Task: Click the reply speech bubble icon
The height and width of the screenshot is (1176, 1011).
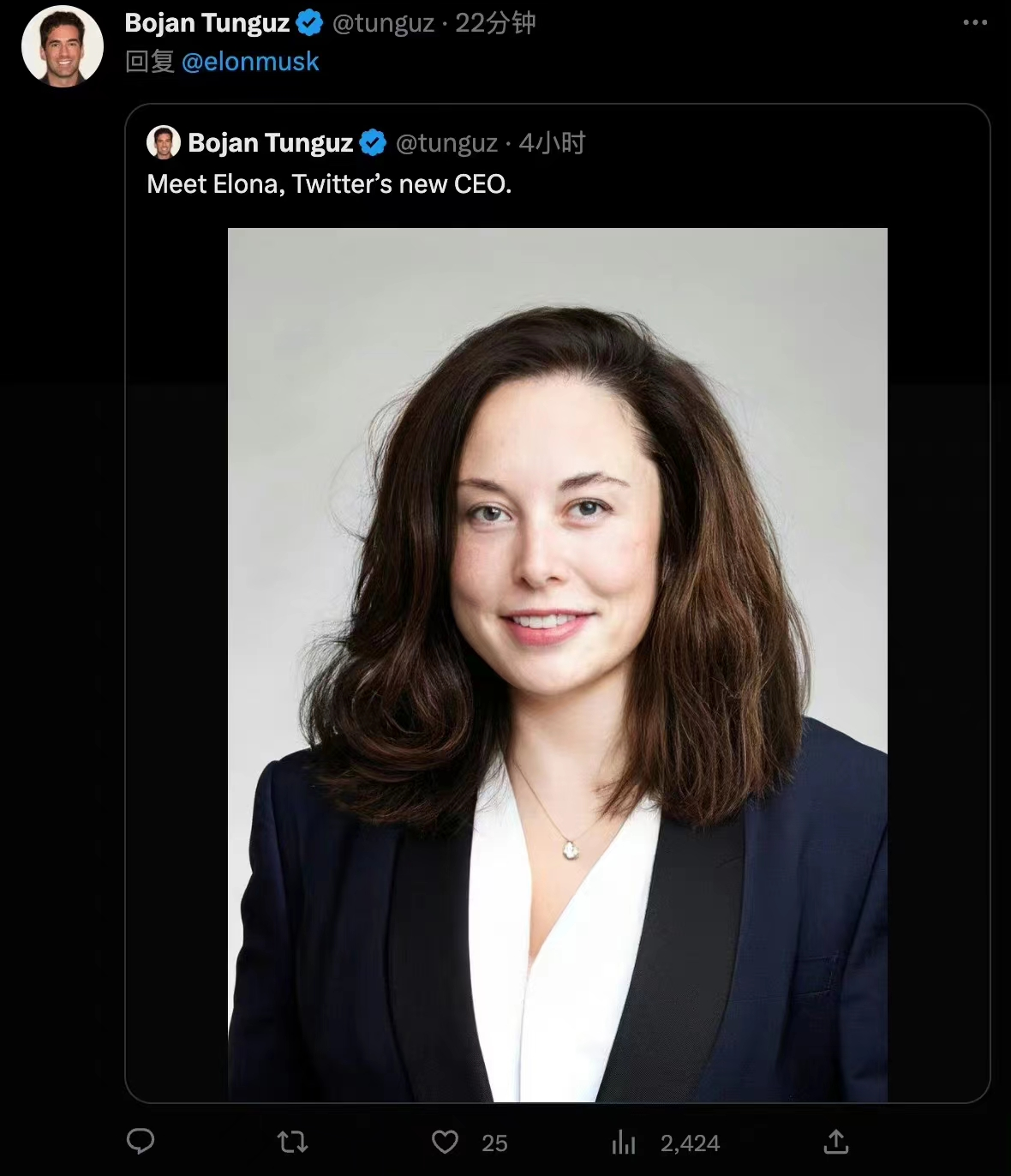Action: click(x=141, y=1142)
